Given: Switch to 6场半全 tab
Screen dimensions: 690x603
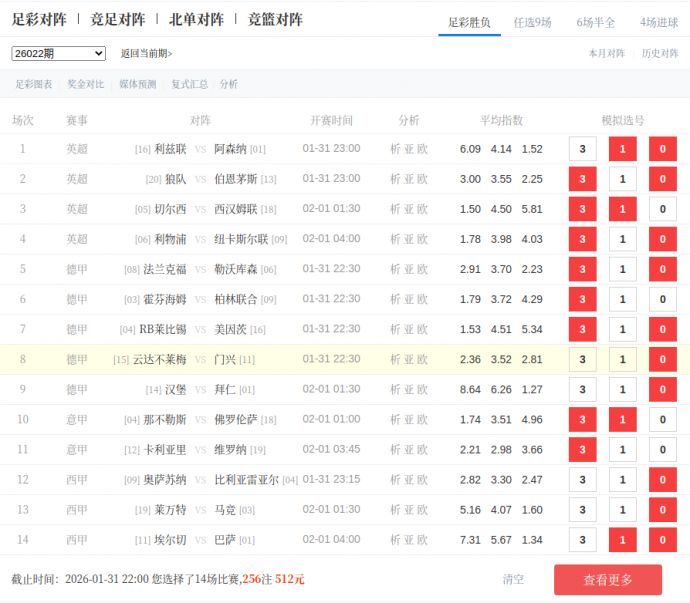Looking at the screenshot, I should pyautogui.click(x=596, y=21).
